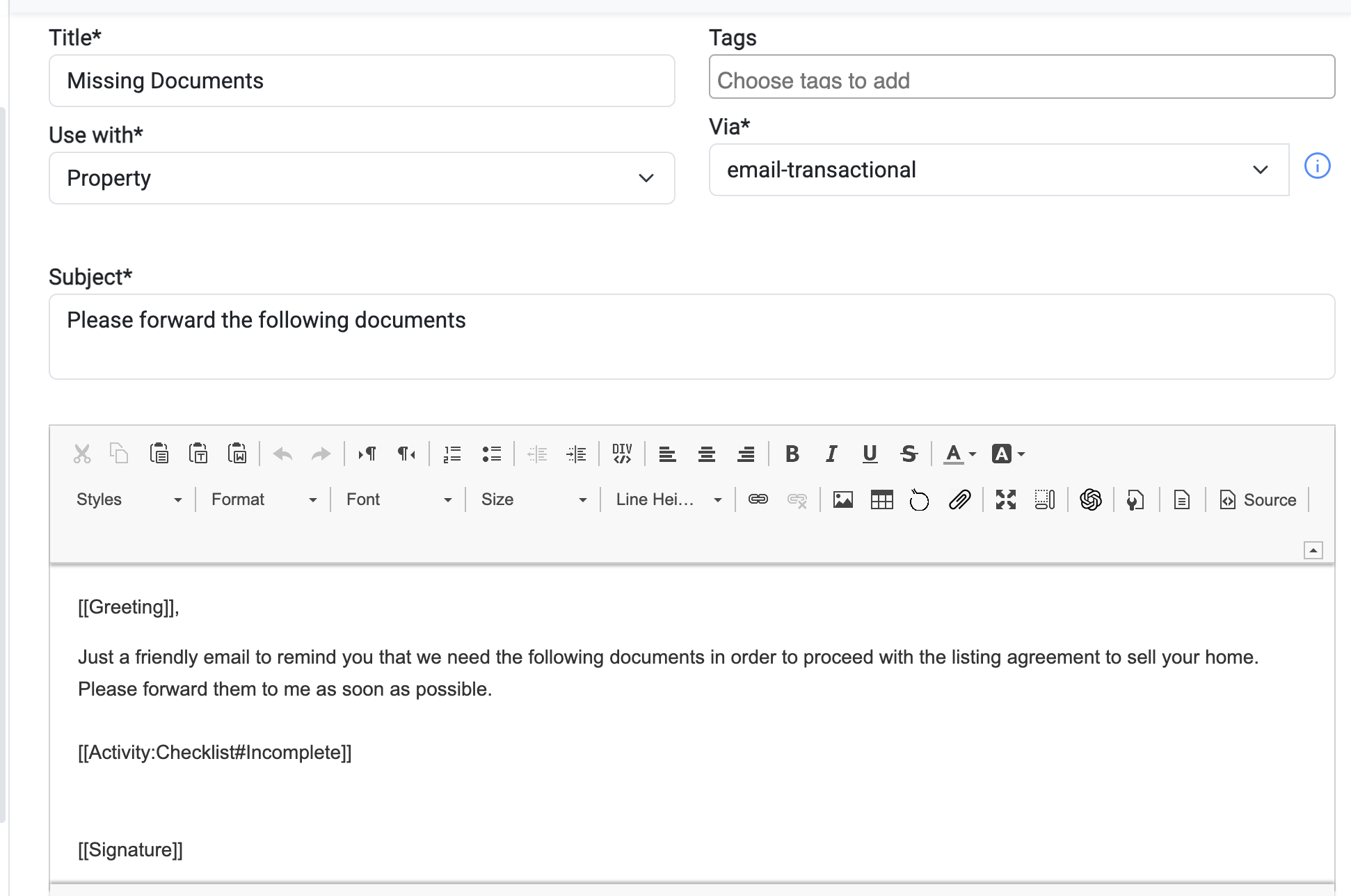Screen dimensions: 1351x896
Task: Click the Via info icon
Action: pyautogui.click(x=1317, y=166)
